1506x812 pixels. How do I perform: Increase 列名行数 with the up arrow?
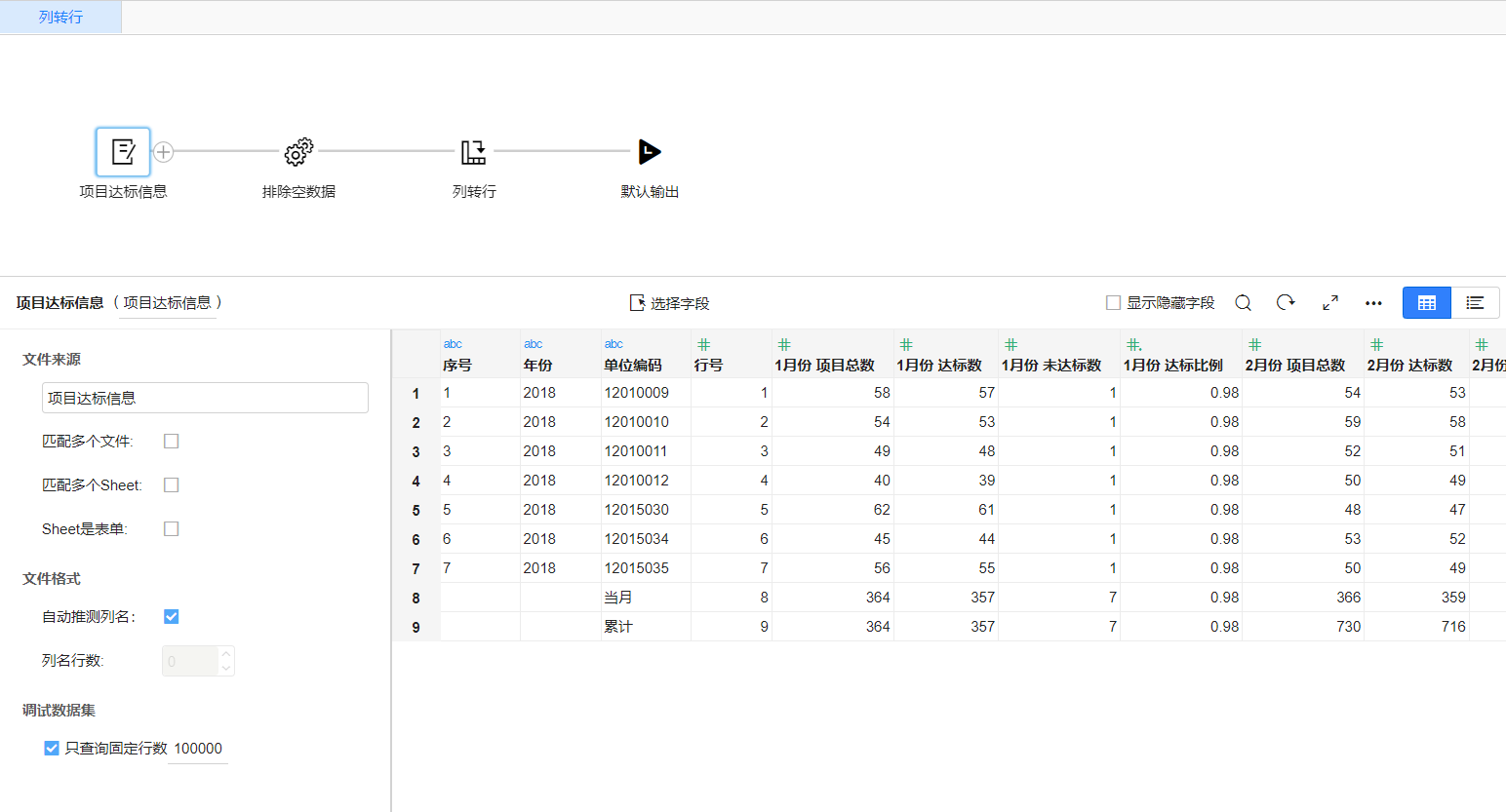(226, 654)
